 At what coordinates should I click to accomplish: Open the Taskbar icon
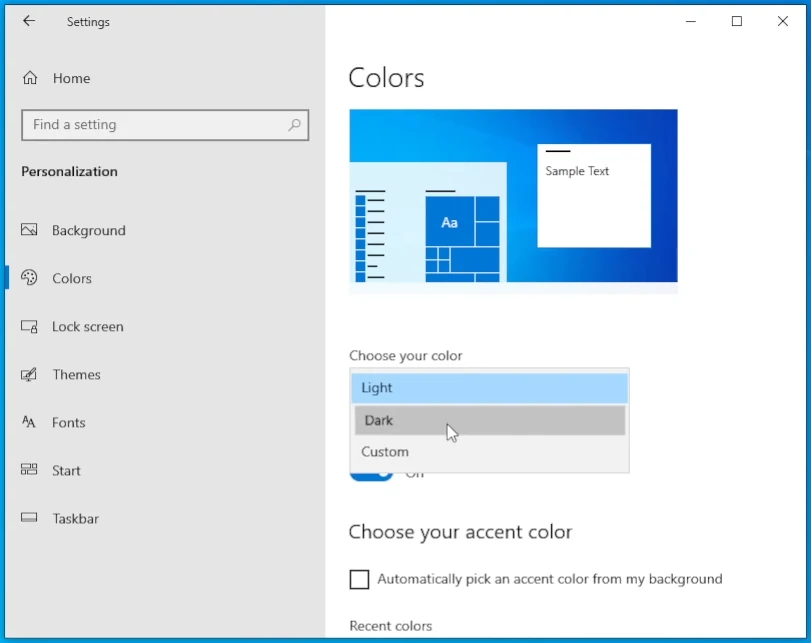[29, 518]
